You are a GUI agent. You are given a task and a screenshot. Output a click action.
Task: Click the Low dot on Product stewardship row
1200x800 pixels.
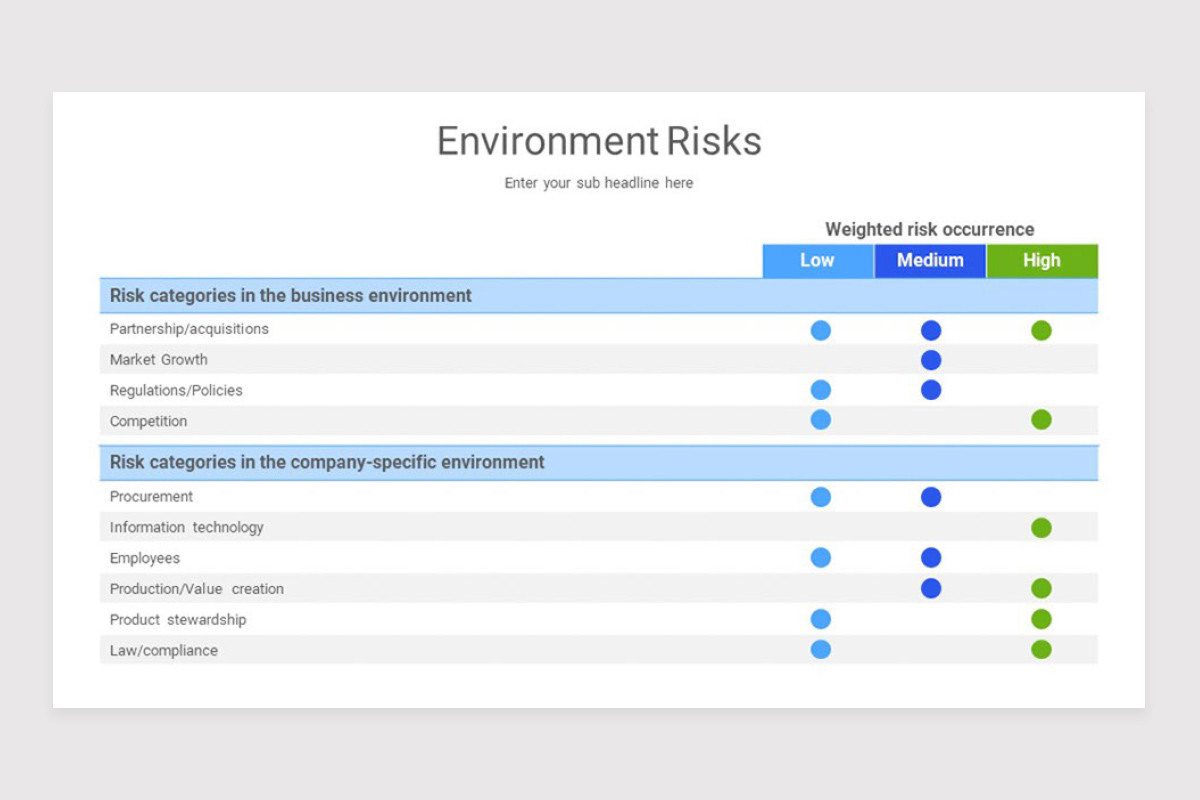pos(820,619)
